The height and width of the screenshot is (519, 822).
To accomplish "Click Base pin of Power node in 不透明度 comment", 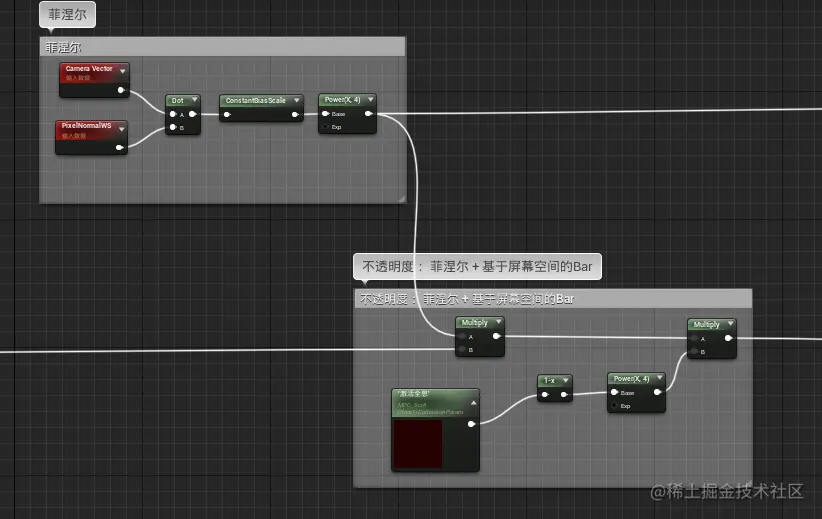I will 614,392.
